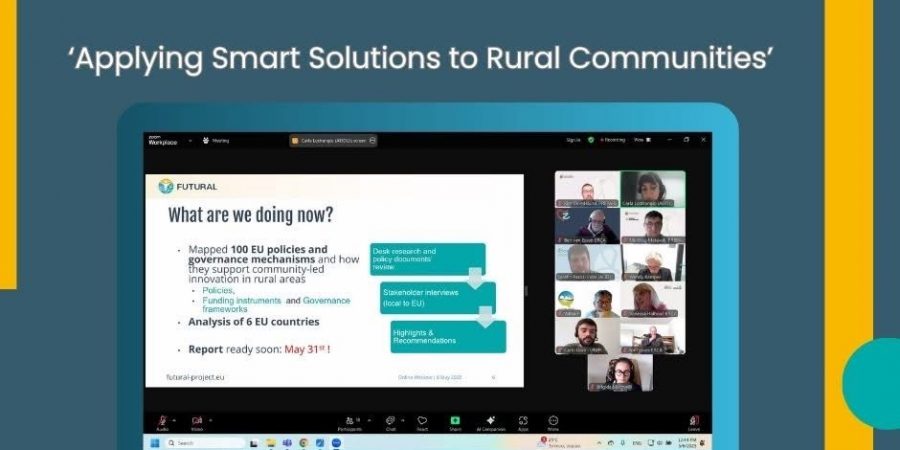Viewport: 900px width, 450px height.
Task: Open the AI Companion
Action: pyautogui.click(x=489, y=421)
